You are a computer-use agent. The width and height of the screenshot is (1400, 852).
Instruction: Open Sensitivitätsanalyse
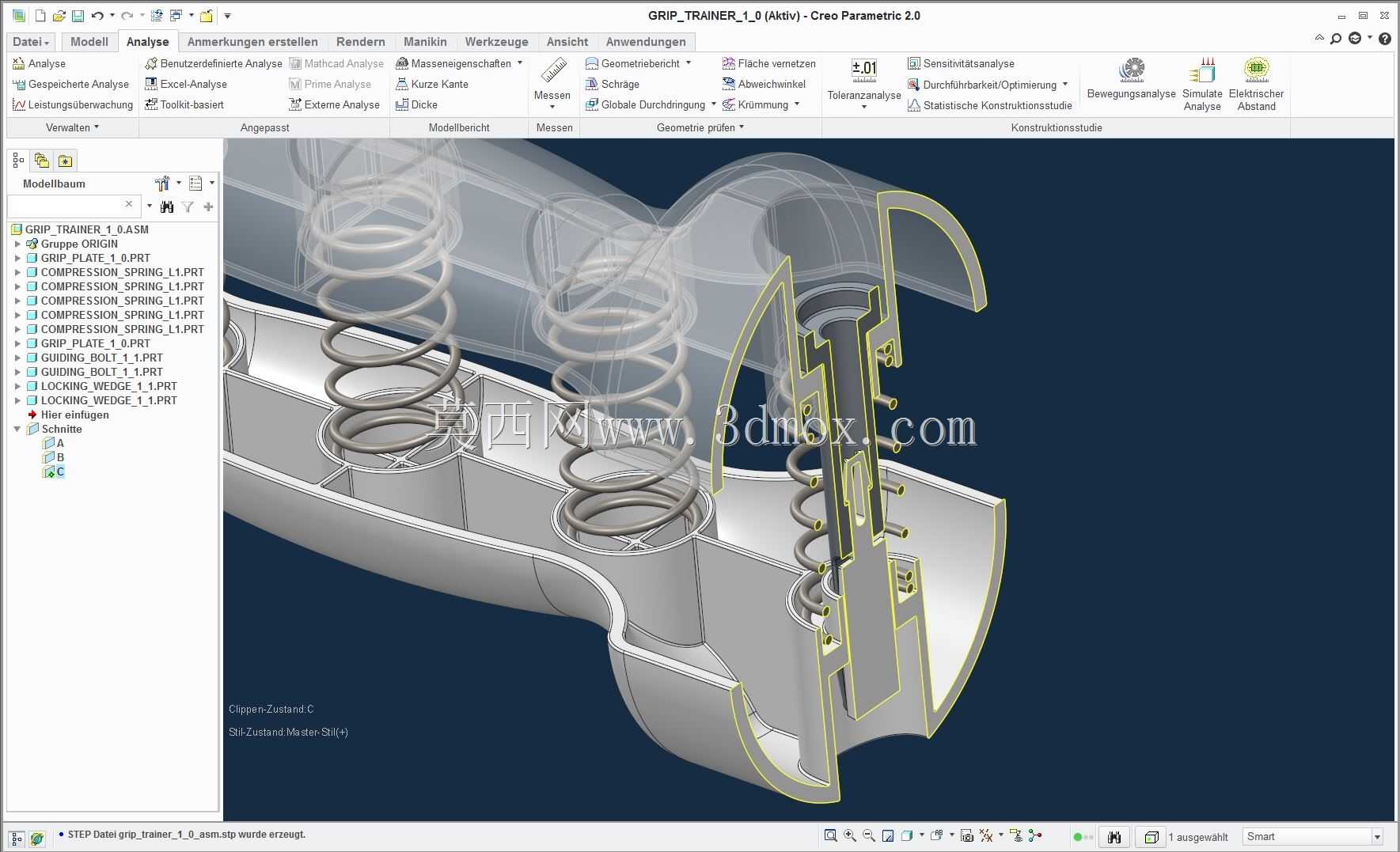[x=961, y=63]
